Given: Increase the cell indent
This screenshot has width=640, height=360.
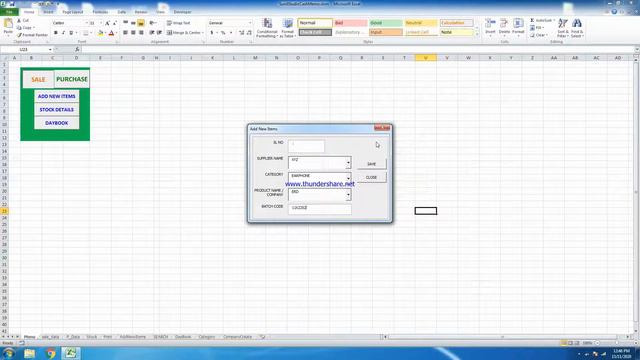Looking at the screenshot, I should tap(159, 33).
